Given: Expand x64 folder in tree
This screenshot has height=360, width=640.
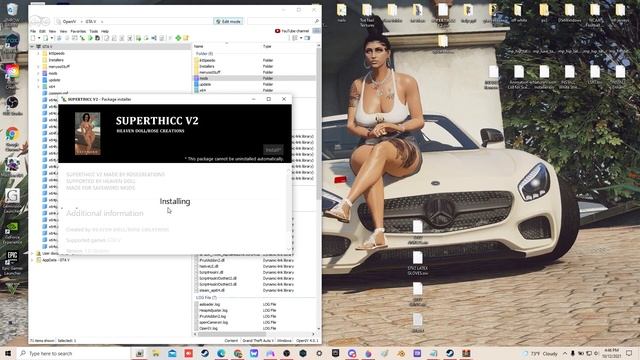Looking at the screenshot, I should coord(39,87).
